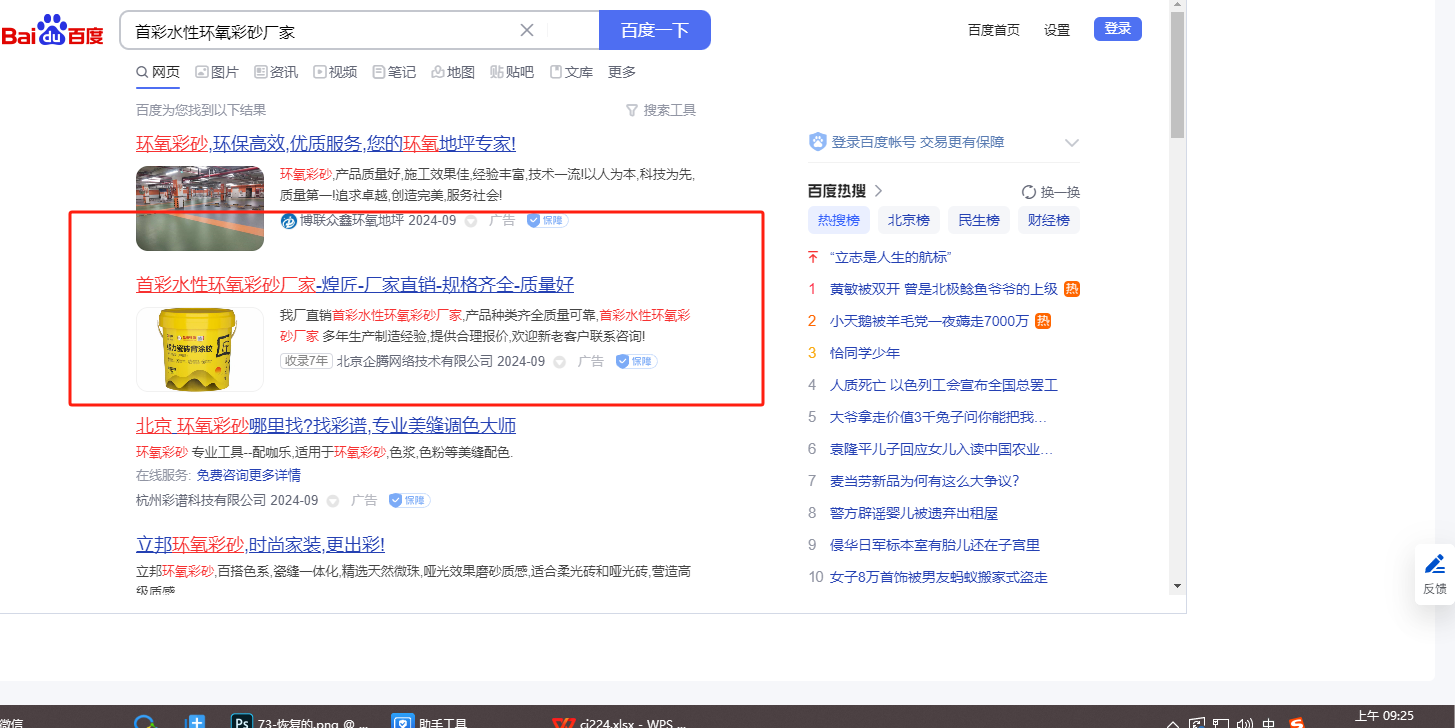This screenshot has height=728, width=1455.
Task: Click the 百度一下 search button
Action: (x=655, y=30)
